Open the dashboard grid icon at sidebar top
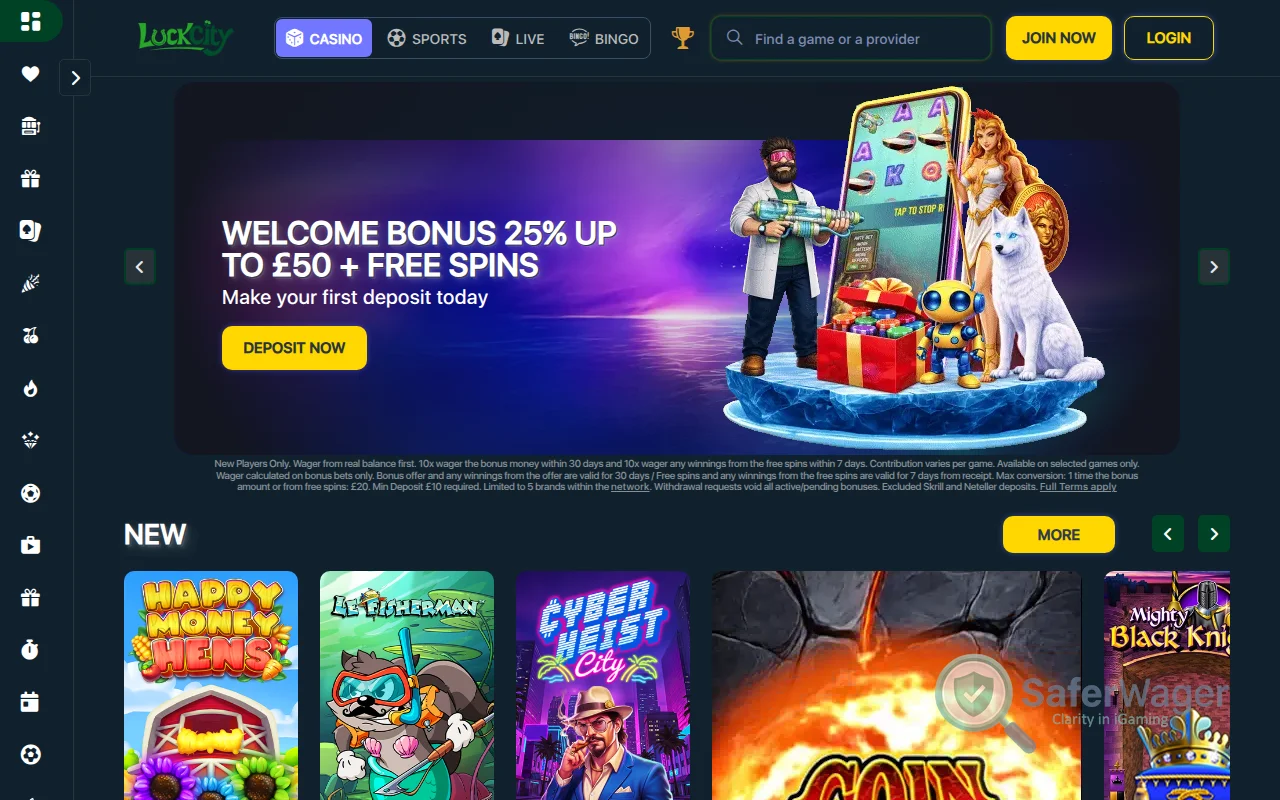This screenshot has height=800, width=1280. click(x=30, y=21)
